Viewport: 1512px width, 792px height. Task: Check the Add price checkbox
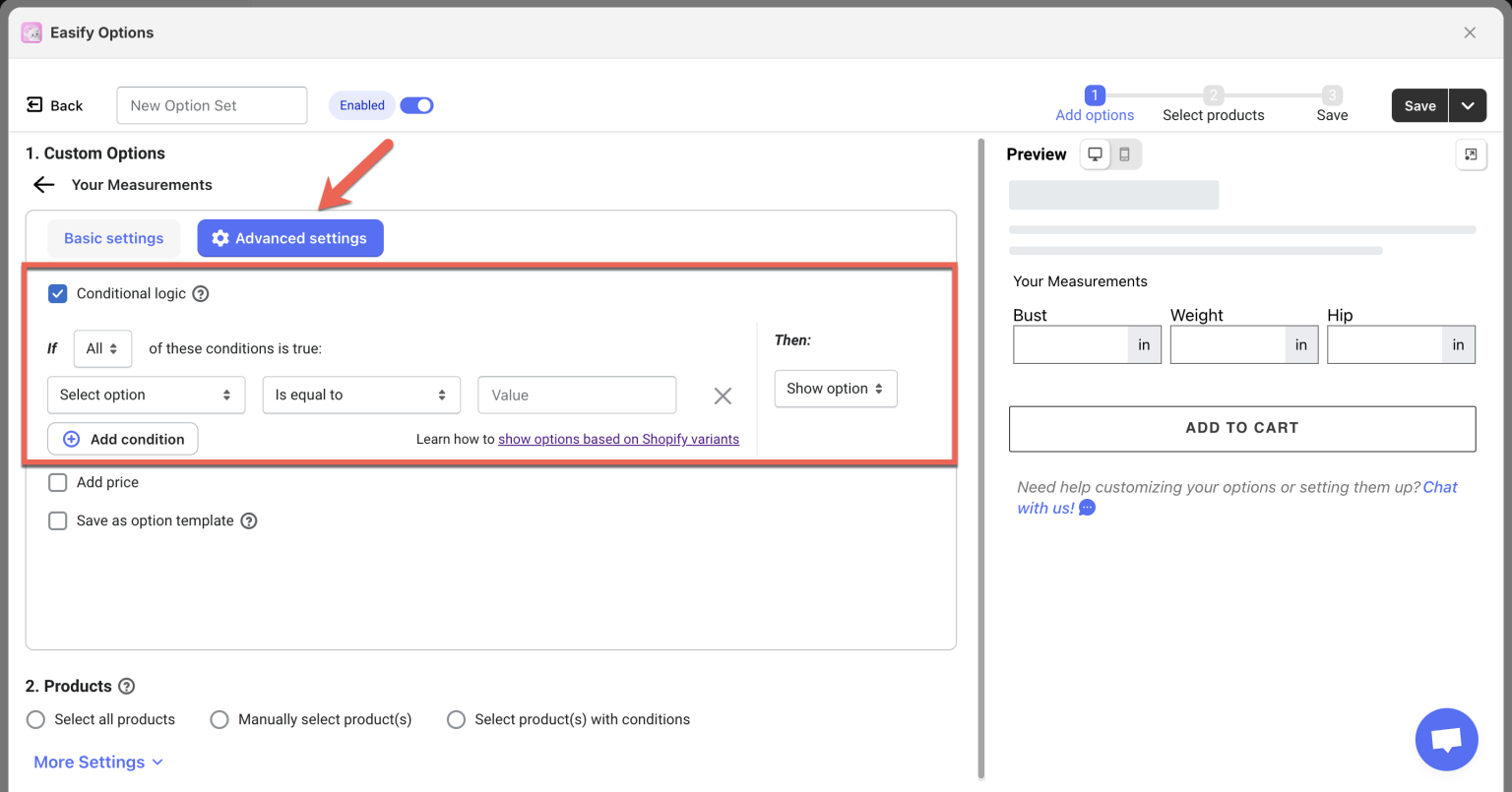tap(57, 482)
